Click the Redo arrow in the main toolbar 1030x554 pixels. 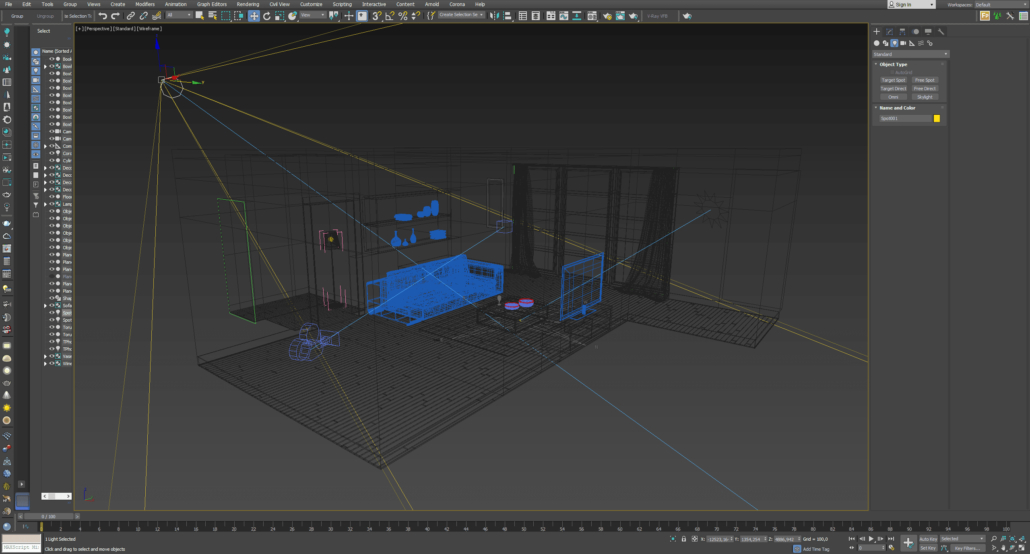point(115,16)
